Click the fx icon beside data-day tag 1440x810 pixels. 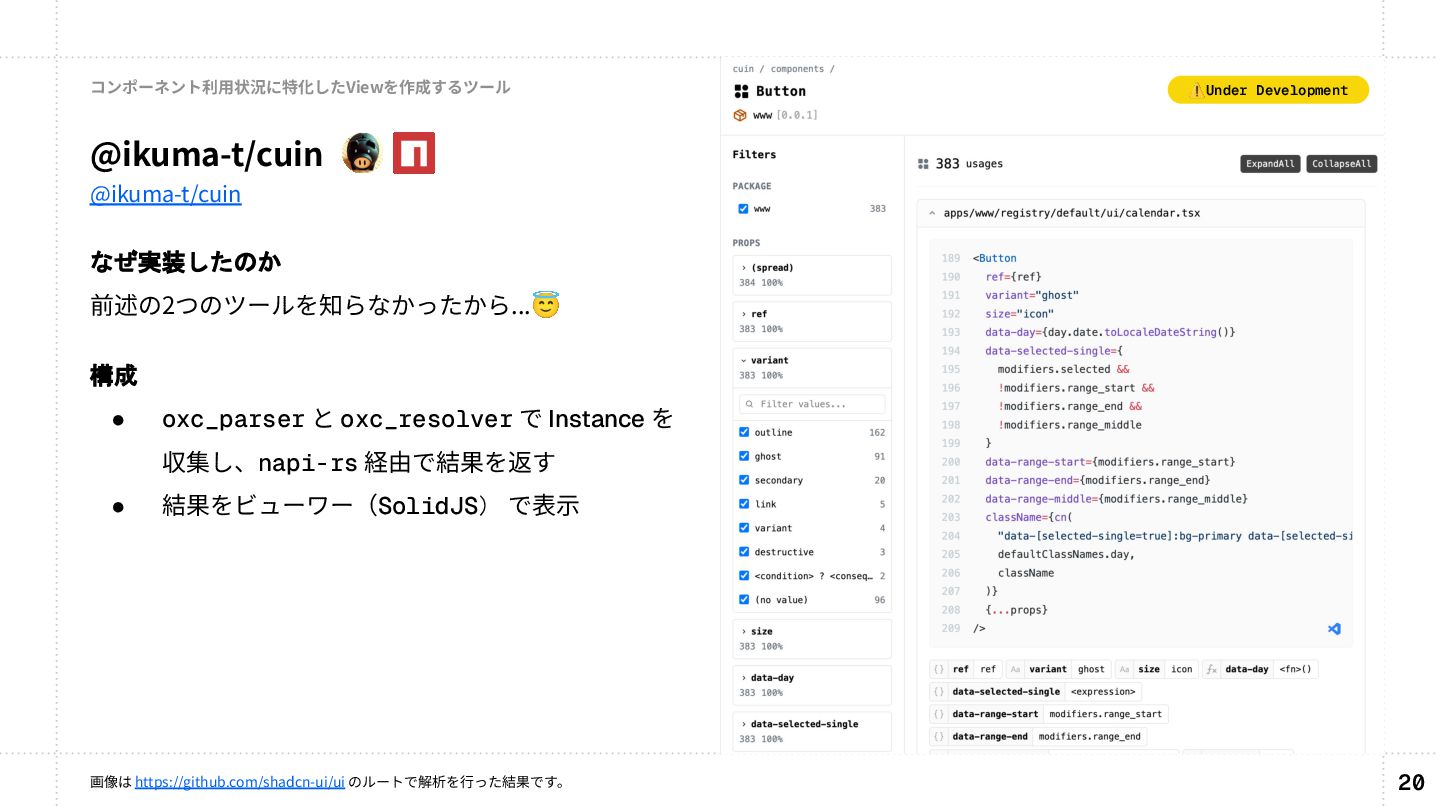pyautogui.click(x=1210, y=669)
